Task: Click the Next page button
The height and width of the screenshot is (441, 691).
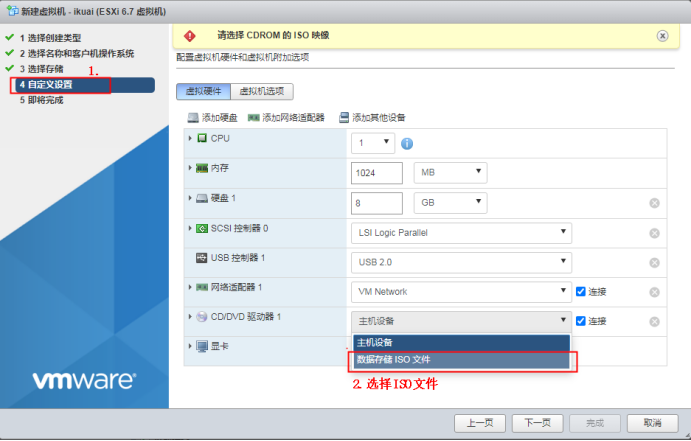Action: click(x=538, y=421)
